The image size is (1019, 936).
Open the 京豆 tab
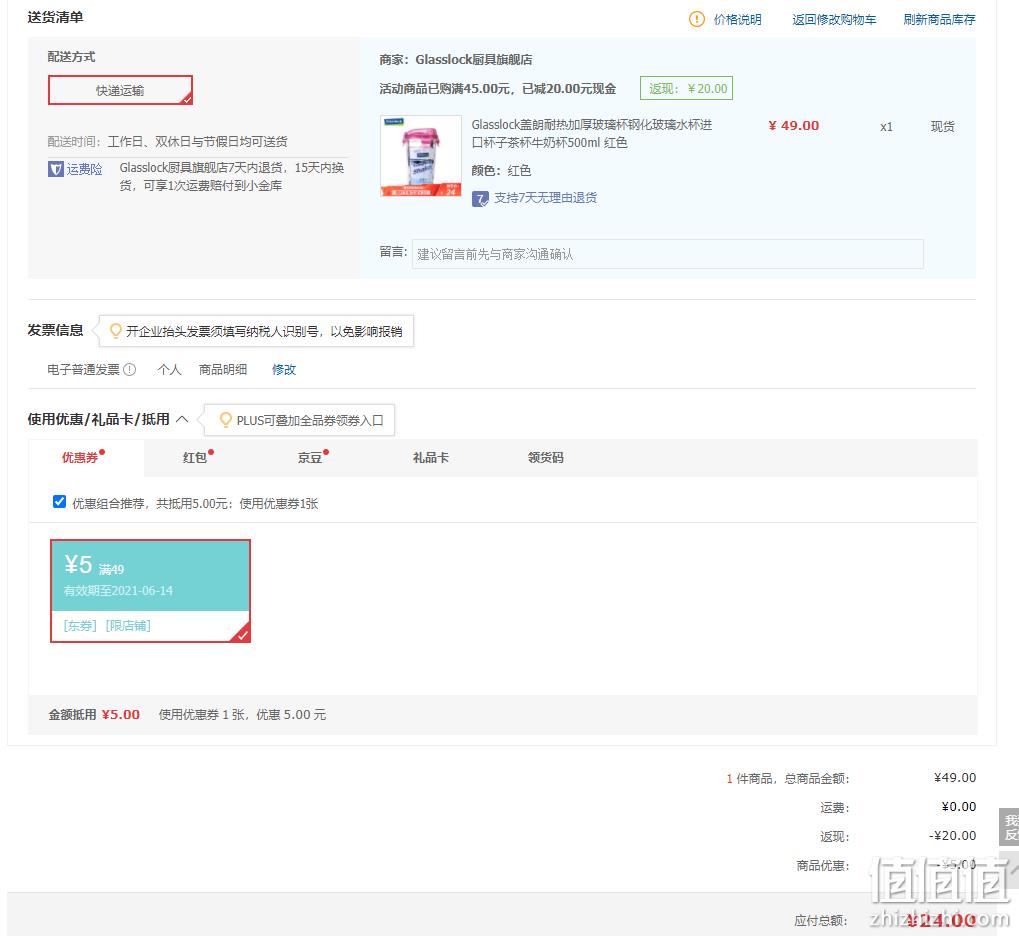point(310,458)
